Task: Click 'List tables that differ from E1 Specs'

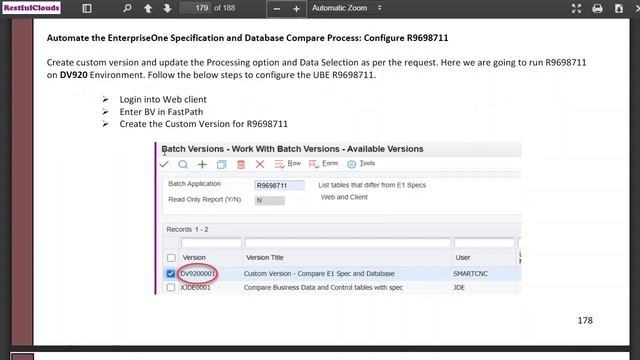Action: (372, 185)
